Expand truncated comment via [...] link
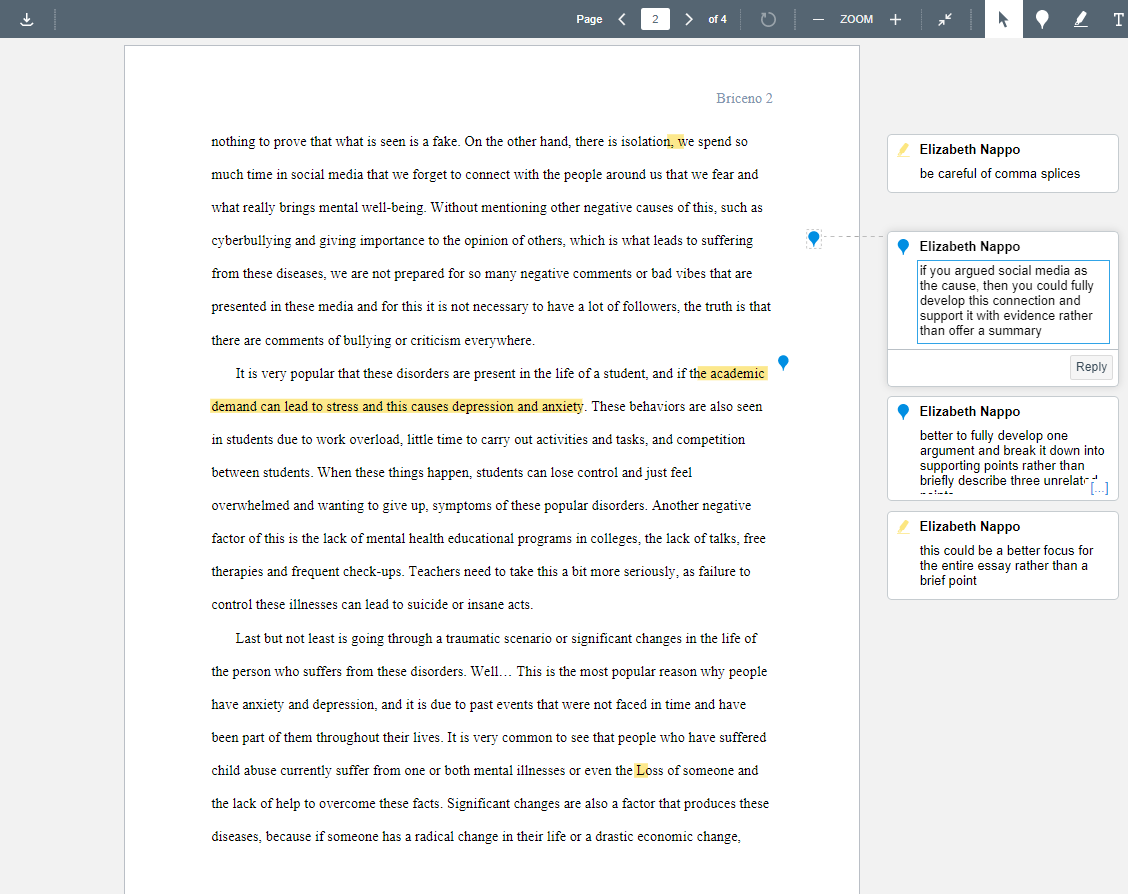 pos(1099,488)
